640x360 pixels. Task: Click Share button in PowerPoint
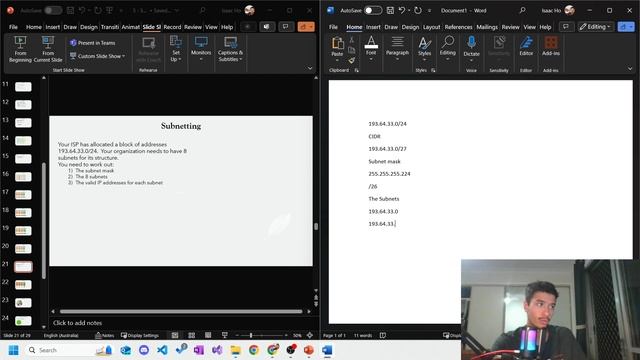[x=306, y=27]
